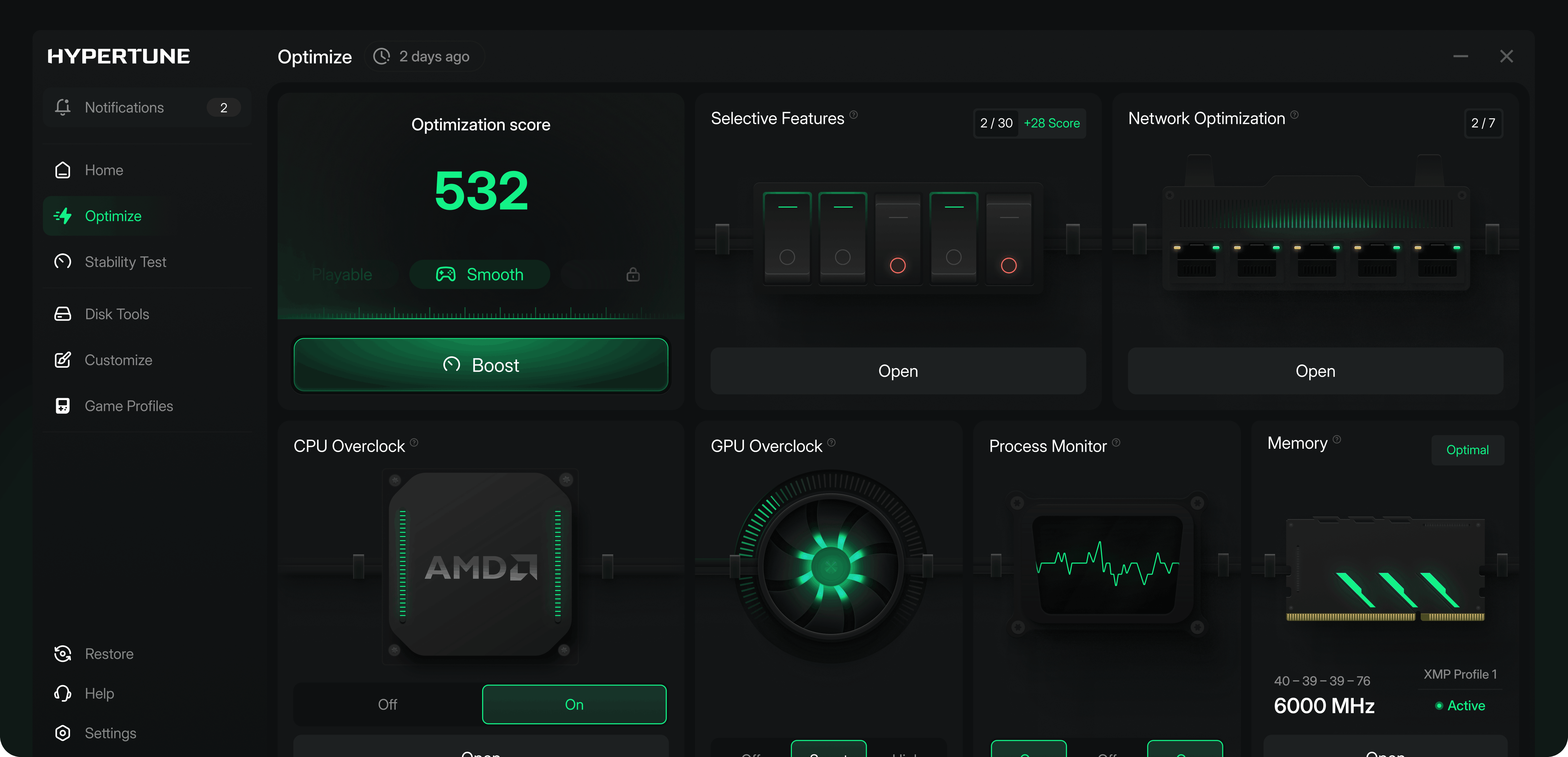Turn CPU Overclock On
This screenshot has width=1568, height=757.
[574, 704]
